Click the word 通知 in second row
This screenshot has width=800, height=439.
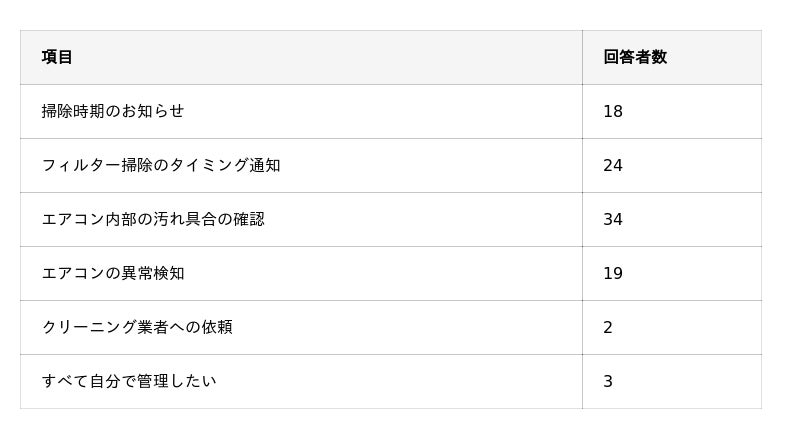[x=265, y=165]
